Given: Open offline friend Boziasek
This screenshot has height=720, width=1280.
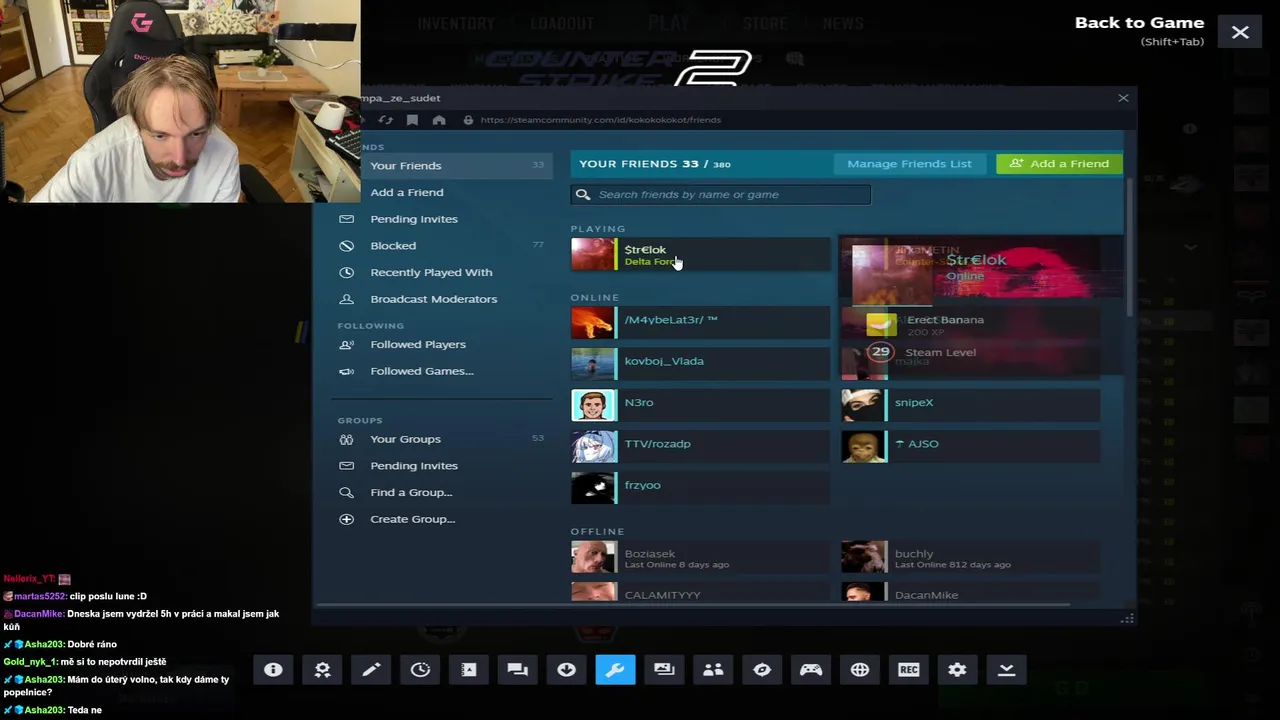Looking at the screenshot, I should click(700, 557).
